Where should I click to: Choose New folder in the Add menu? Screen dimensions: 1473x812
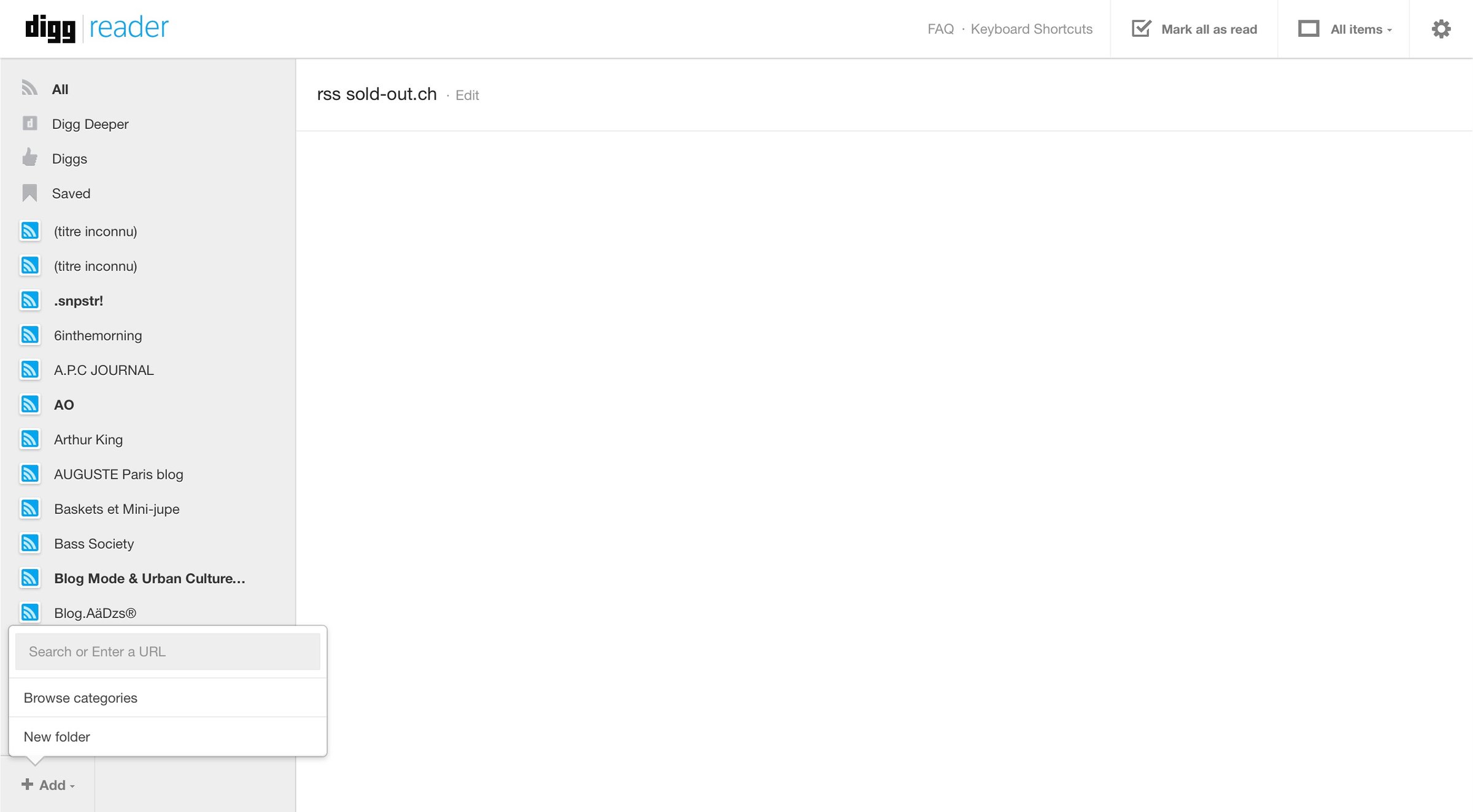coord(168,737)
